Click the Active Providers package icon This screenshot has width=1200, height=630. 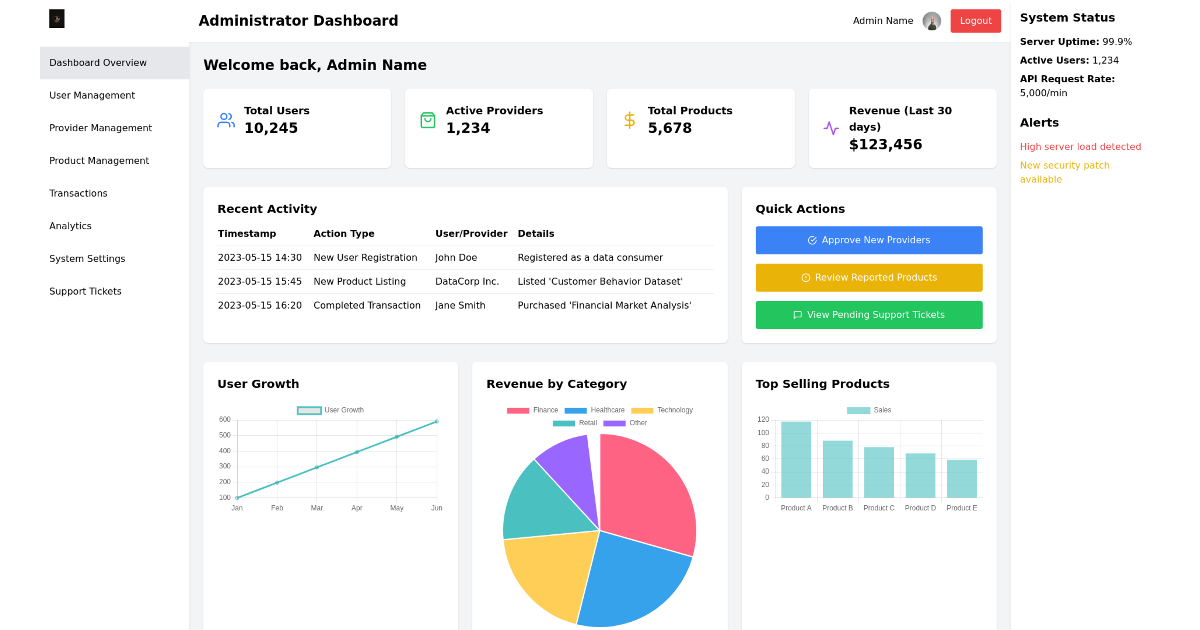point(428,120)
